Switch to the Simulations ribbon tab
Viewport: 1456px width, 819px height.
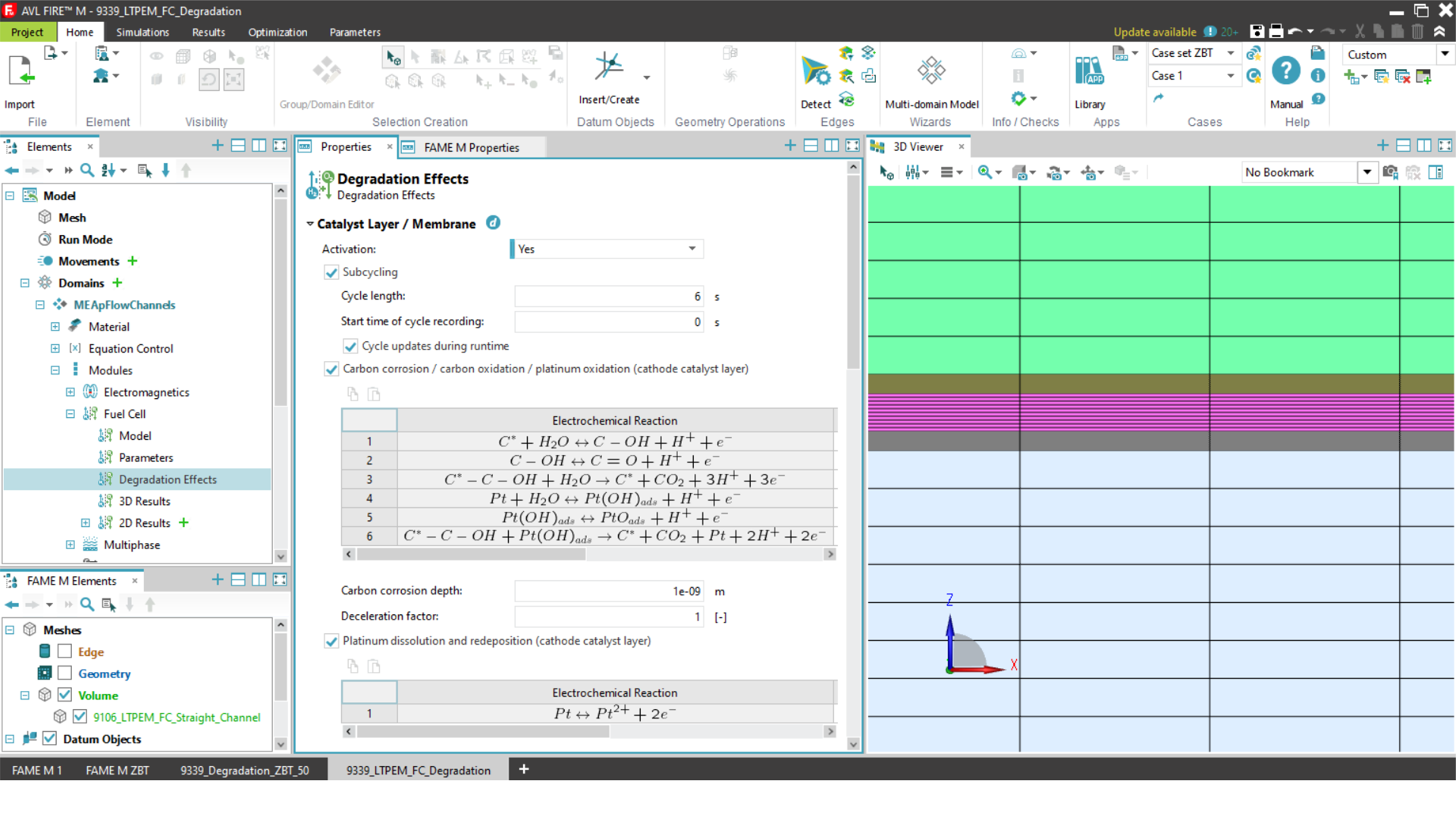(143, 32)
